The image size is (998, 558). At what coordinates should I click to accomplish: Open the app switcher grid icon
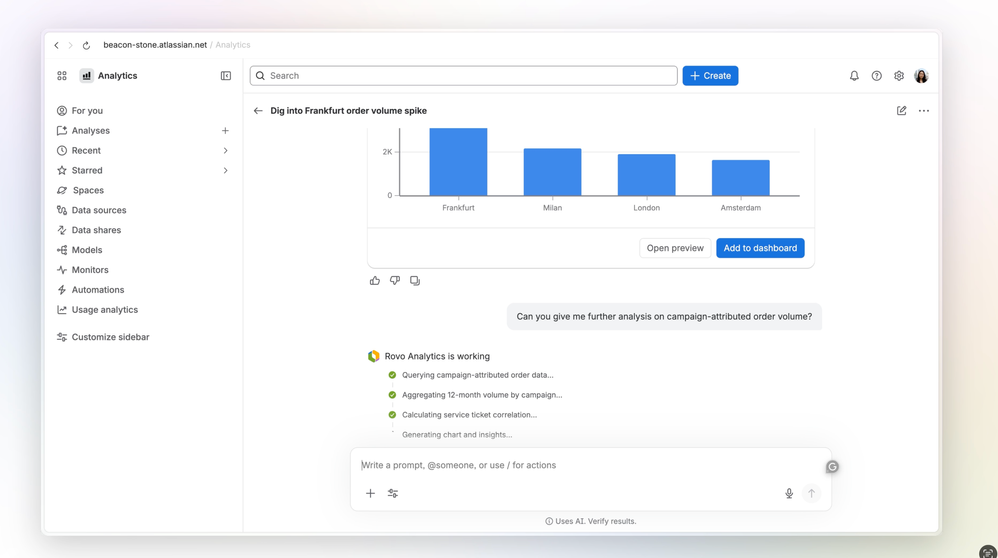tap(62, 76)
